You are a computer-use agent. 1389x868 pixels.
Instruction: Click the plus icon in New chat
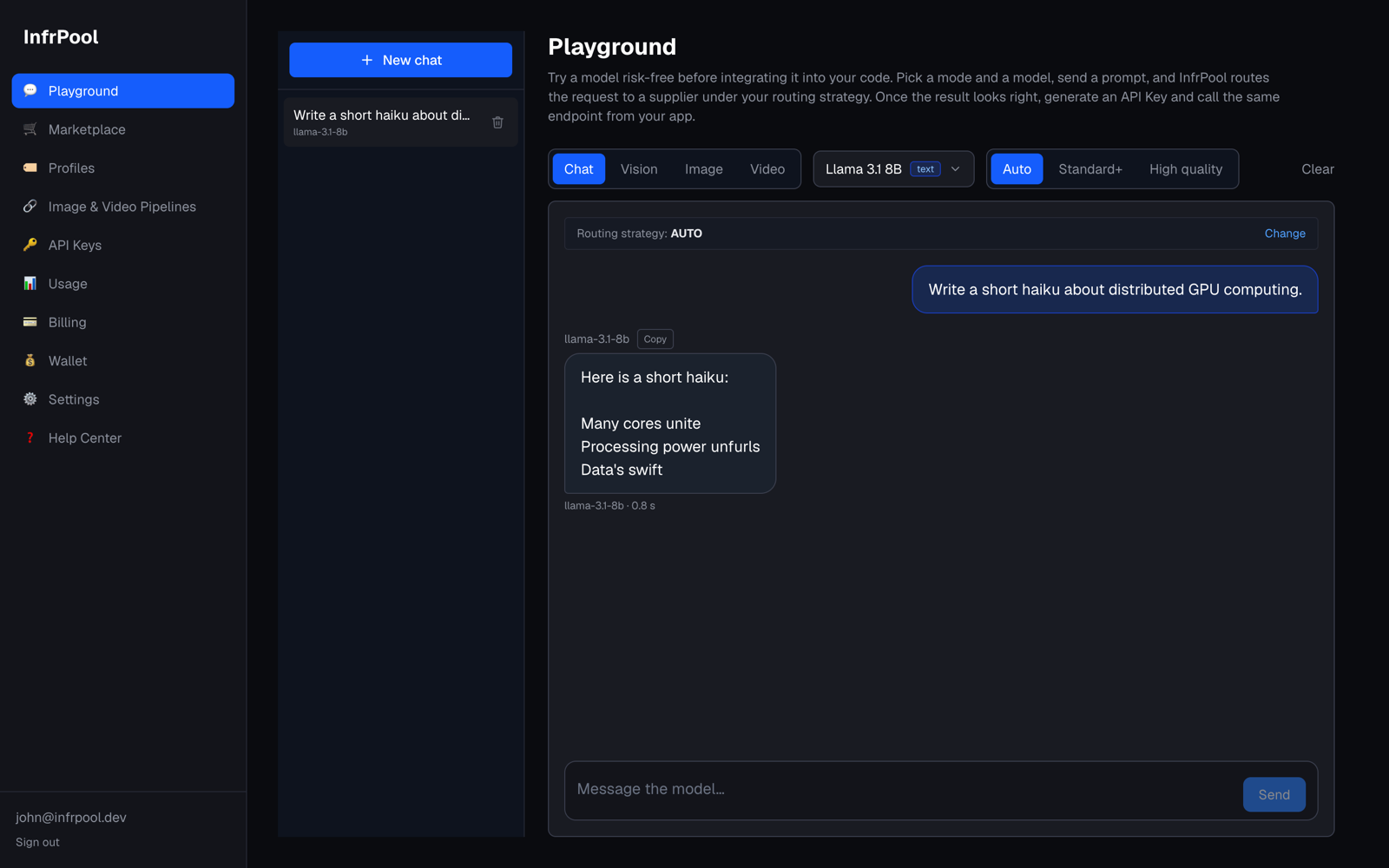point(367,60)
